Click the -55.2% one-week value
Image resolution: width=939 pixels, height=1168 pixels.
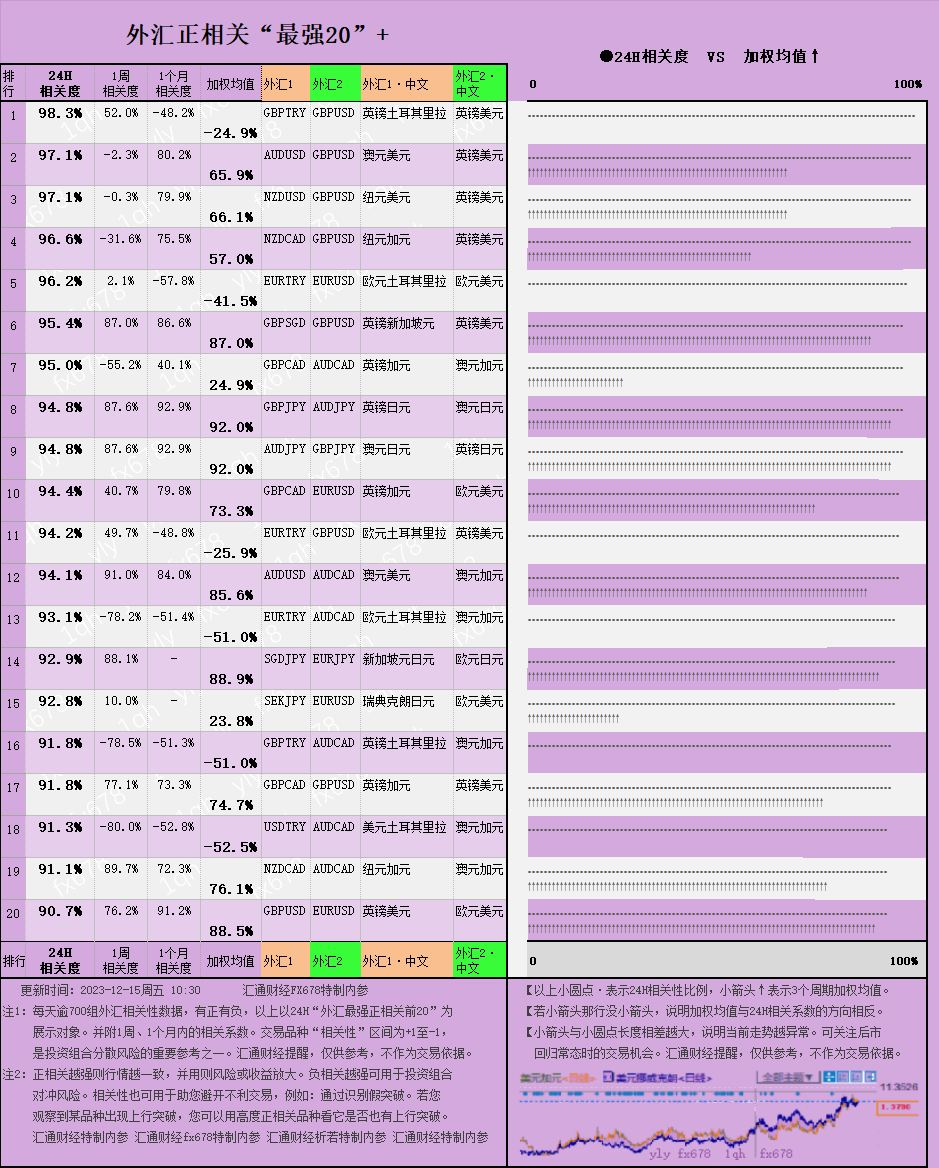click(121, 365)
